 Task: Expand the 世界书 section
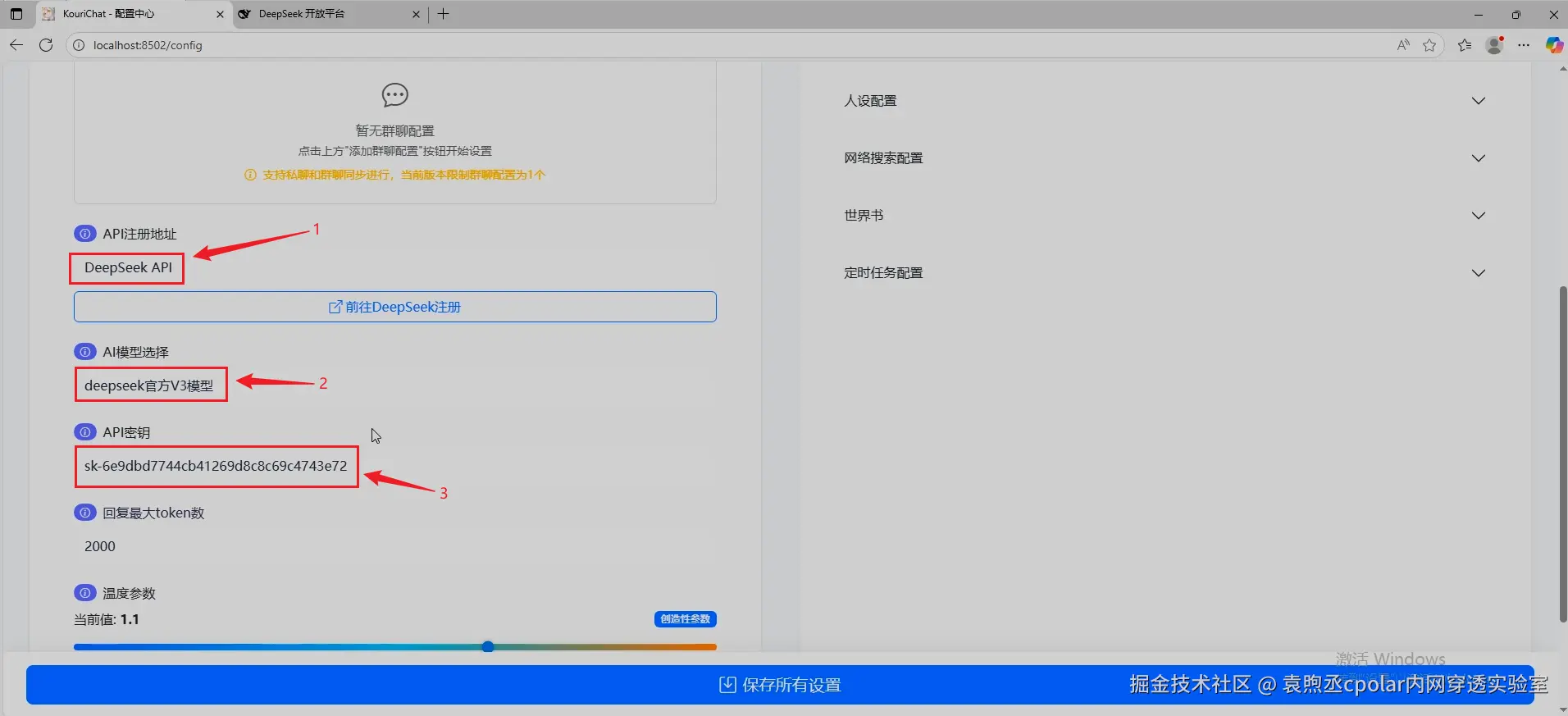[x=1165, y=216]
